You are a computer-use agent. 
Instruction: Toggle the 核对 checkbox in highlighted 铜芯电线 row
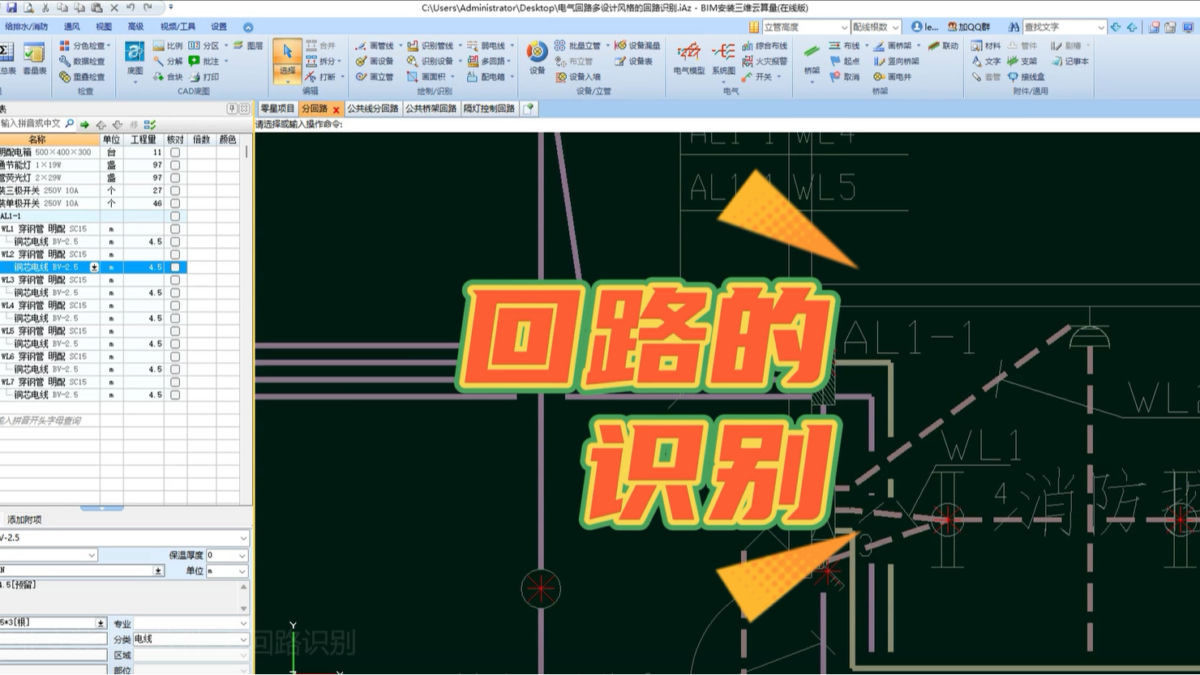point(175,267)
